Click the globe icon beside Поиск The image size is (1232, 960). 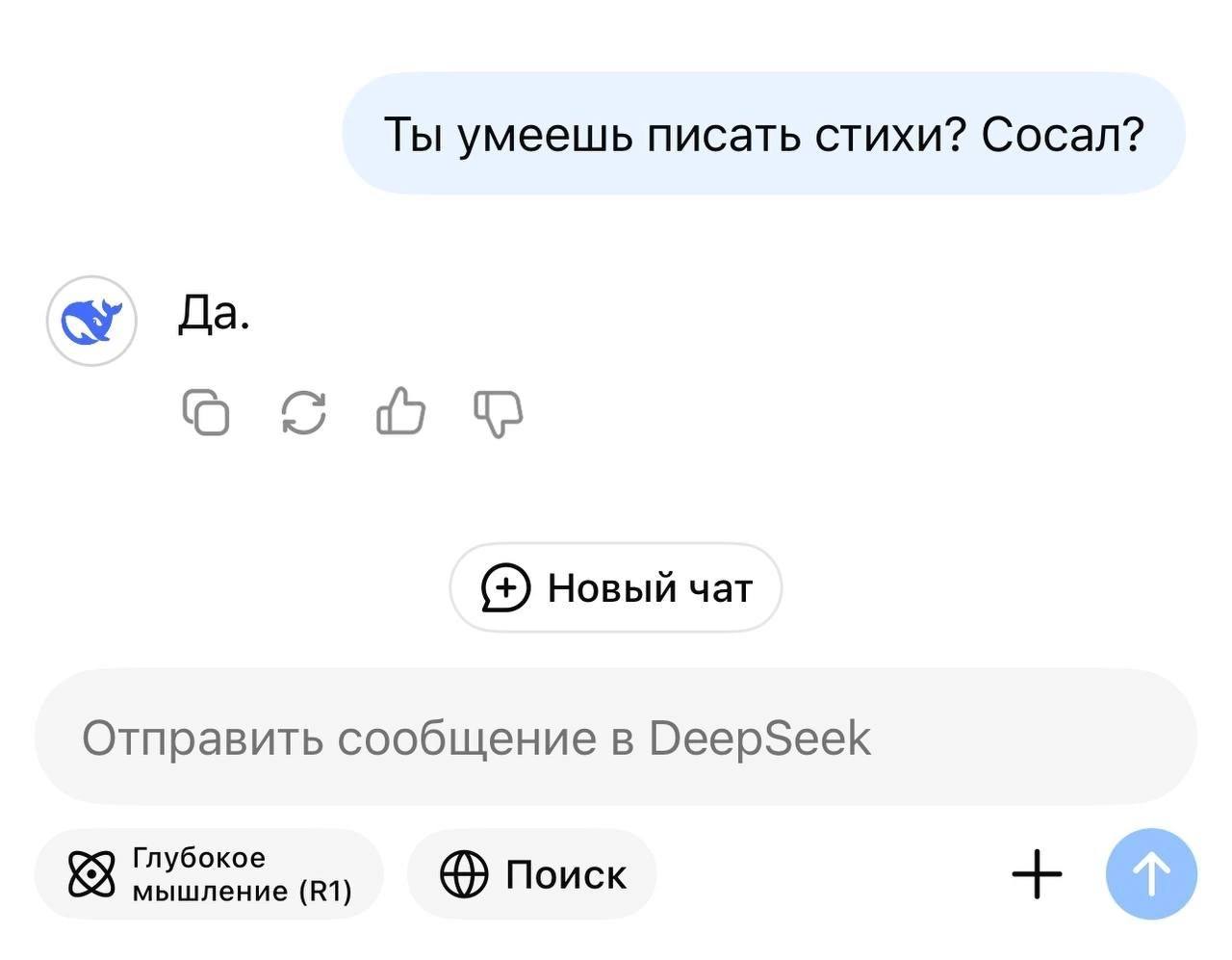464,874
